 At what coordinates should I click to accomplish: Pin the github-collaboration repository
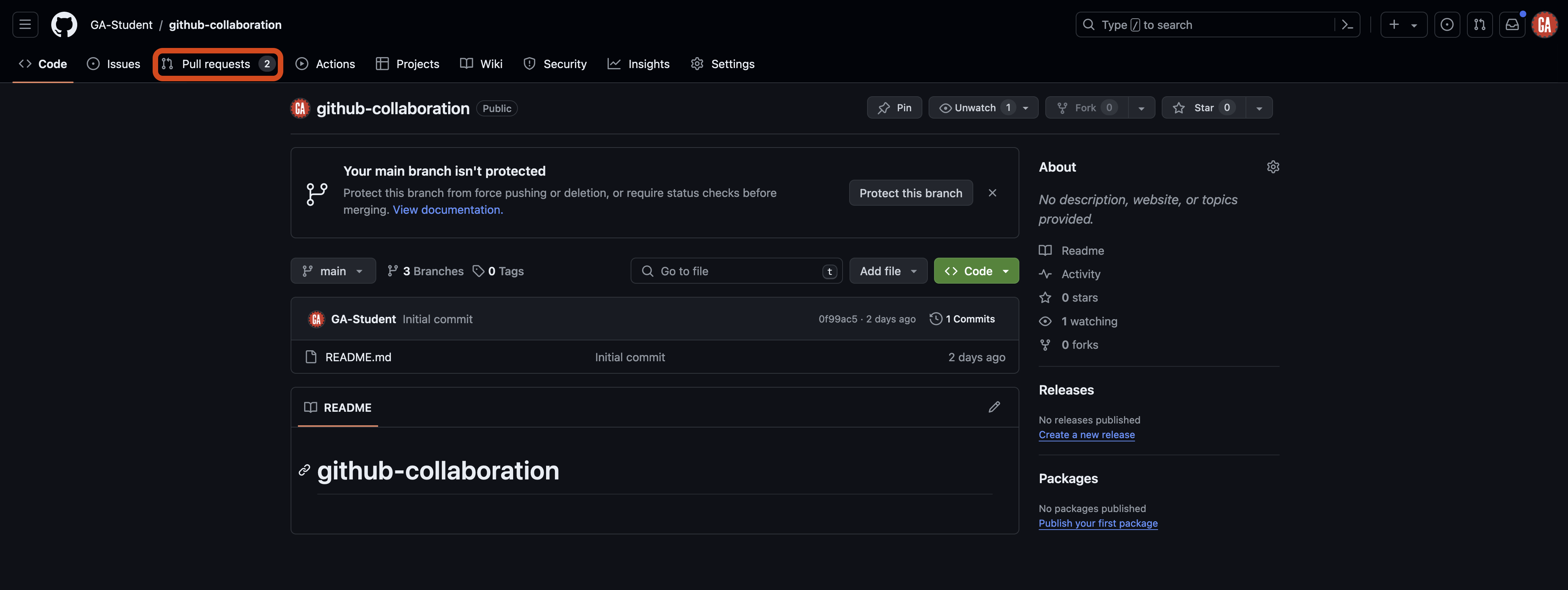pos(894,107)
